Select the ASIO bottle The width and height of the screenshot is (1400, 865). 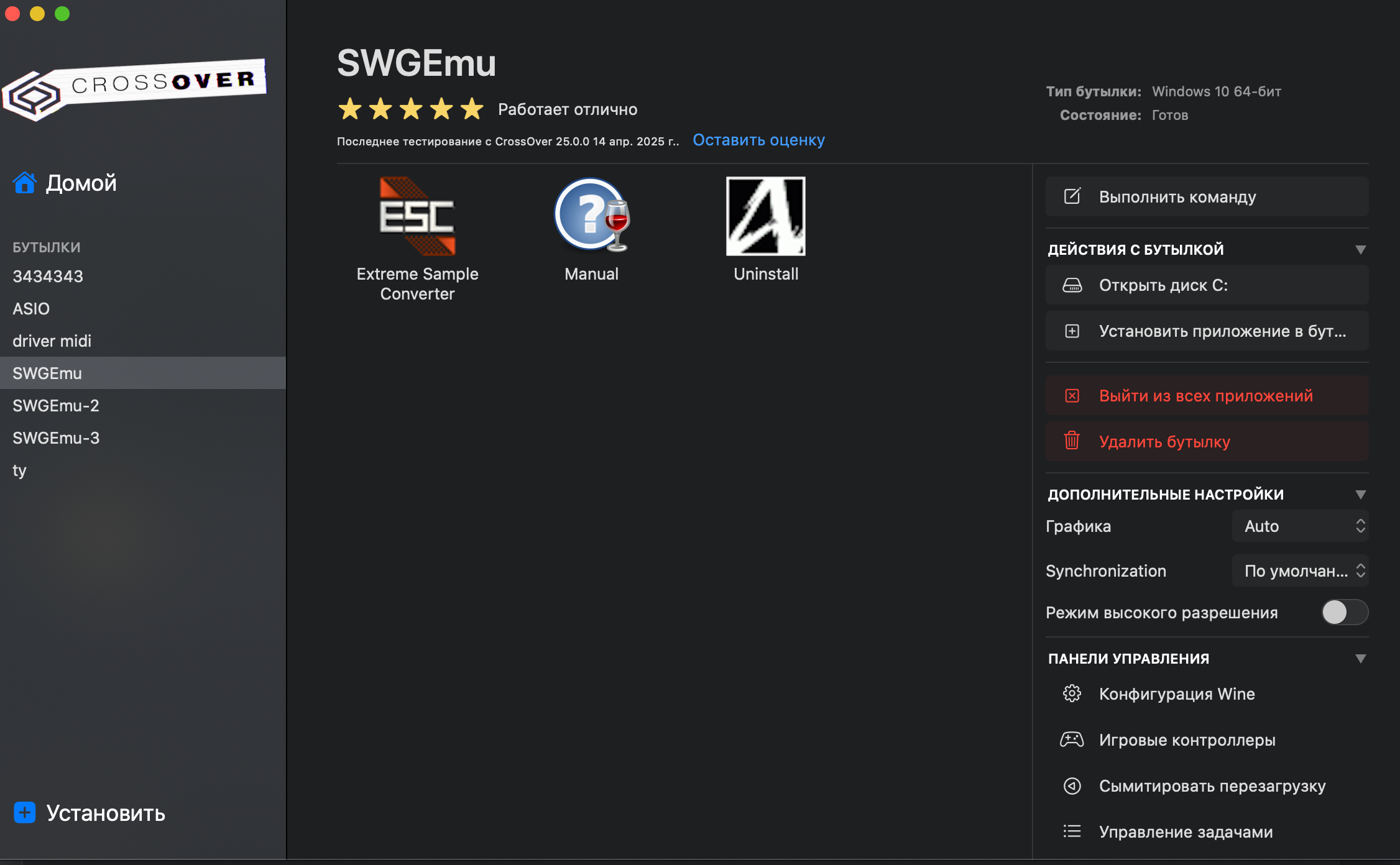coord(31,309)
